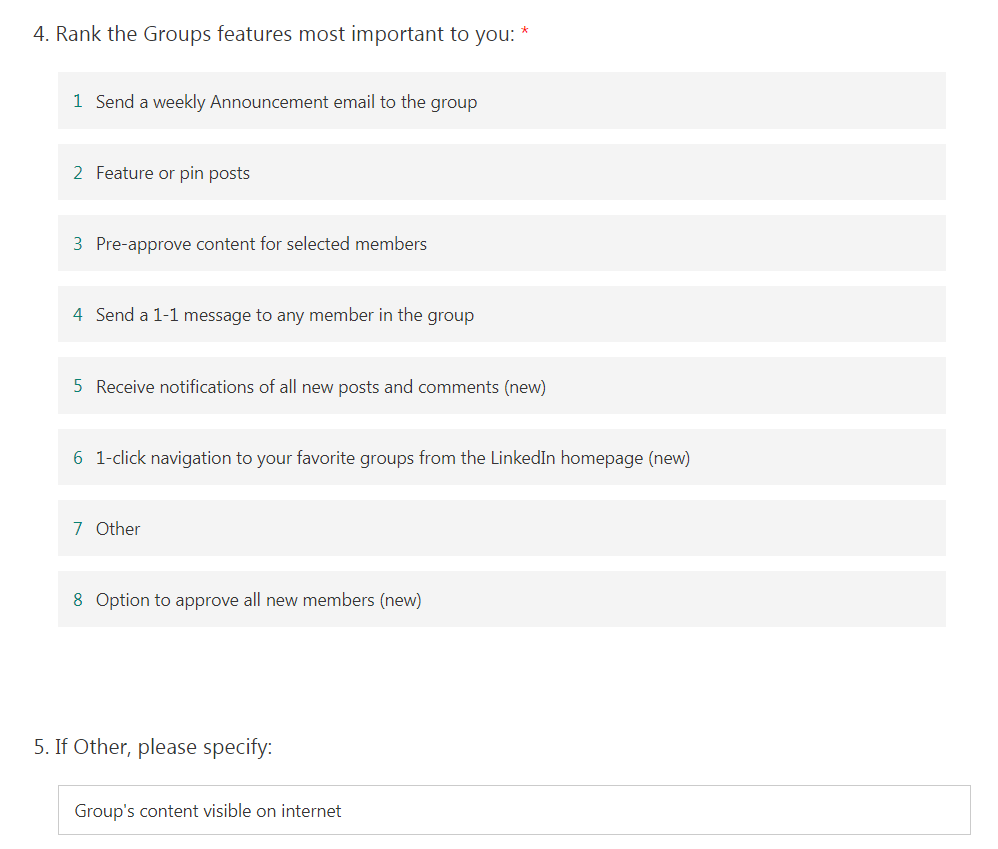The image size is (998, 849).
Task: Click rank number 4 beside 1-1 message
Action: [x=78, y=314]
